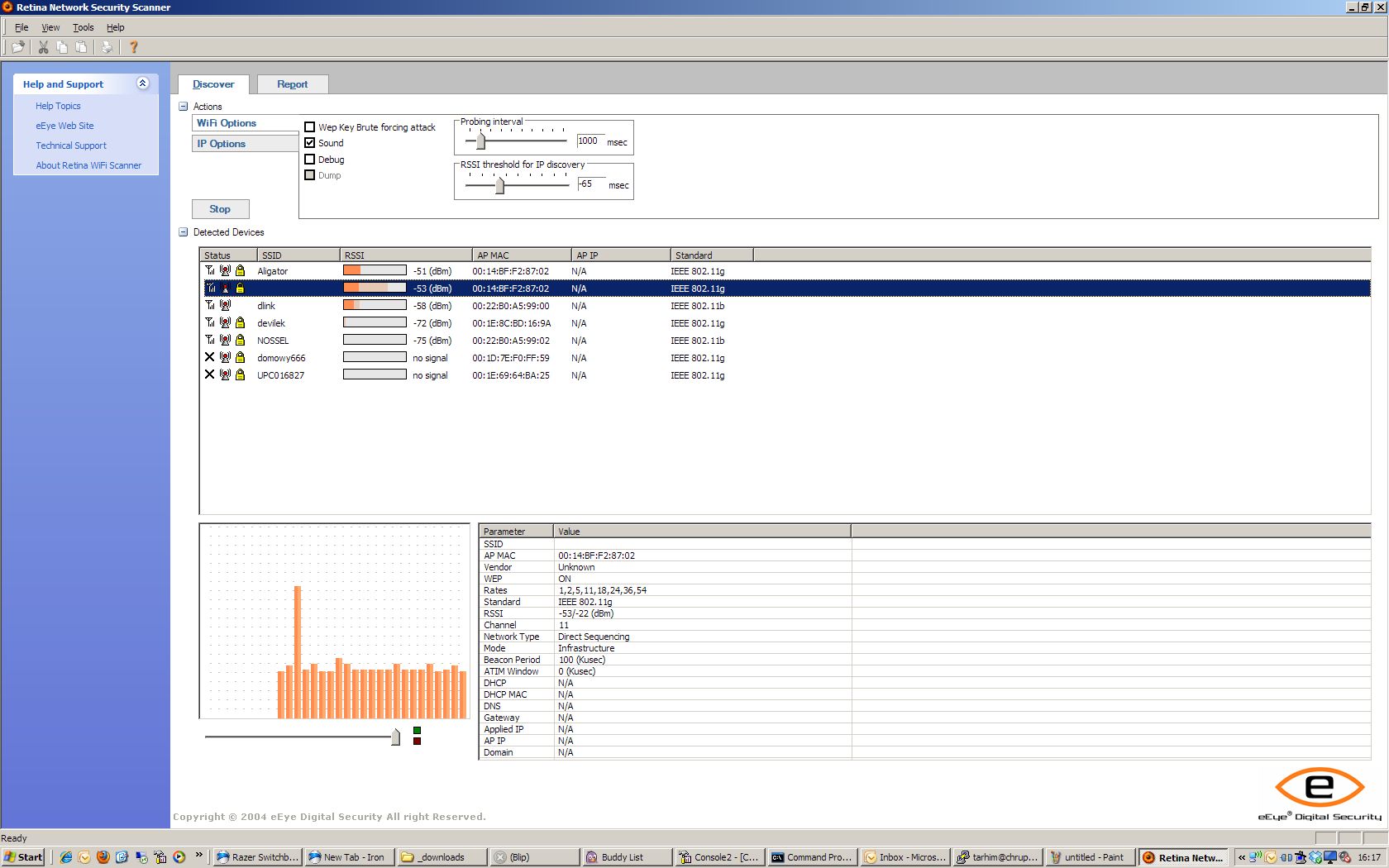
Task: Click the Cut scissors icon on the toolbar
Action: pyautogui.click(x=42, y=47)
